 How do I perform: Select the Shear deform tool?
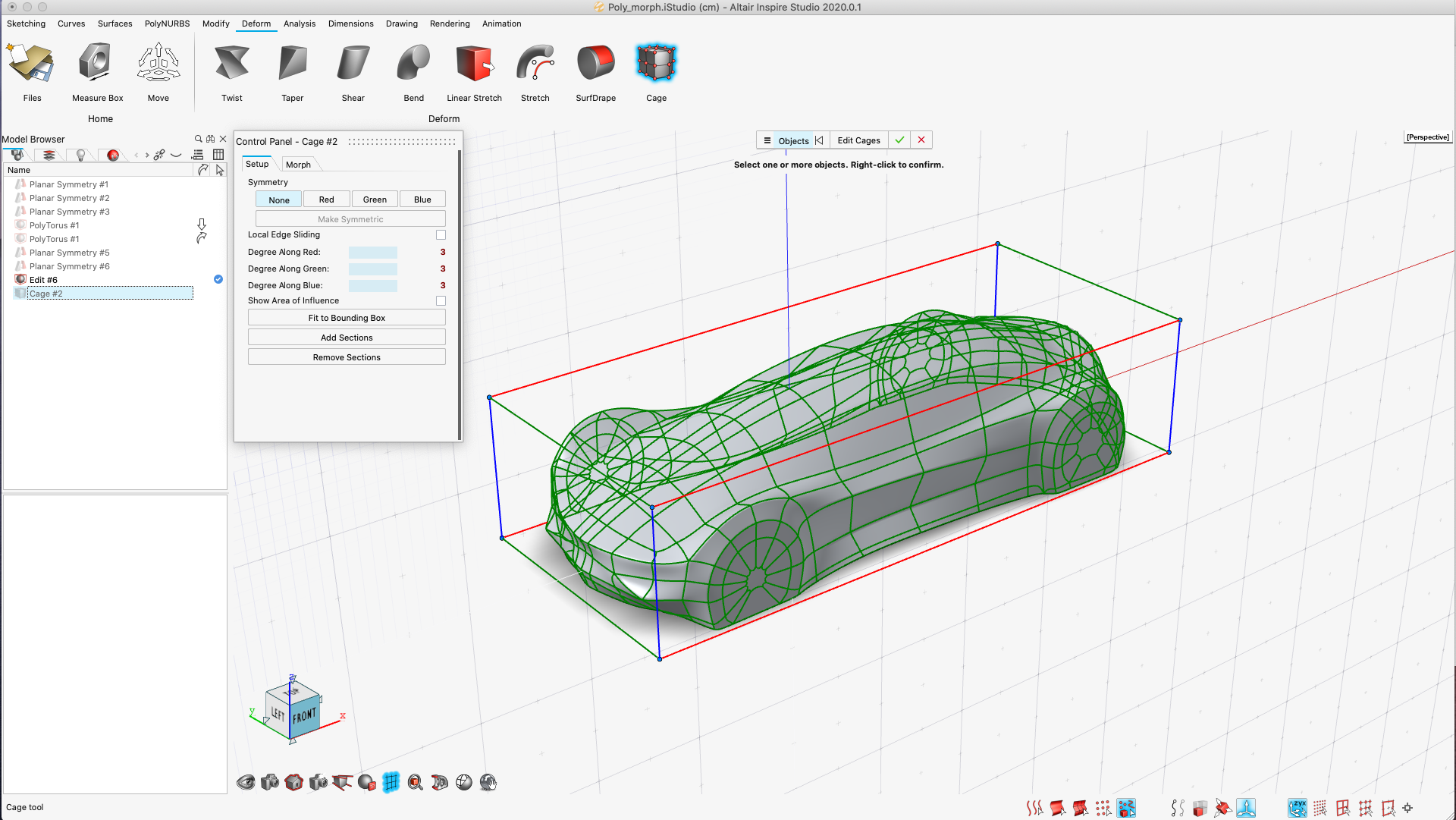tap(353, 73)
